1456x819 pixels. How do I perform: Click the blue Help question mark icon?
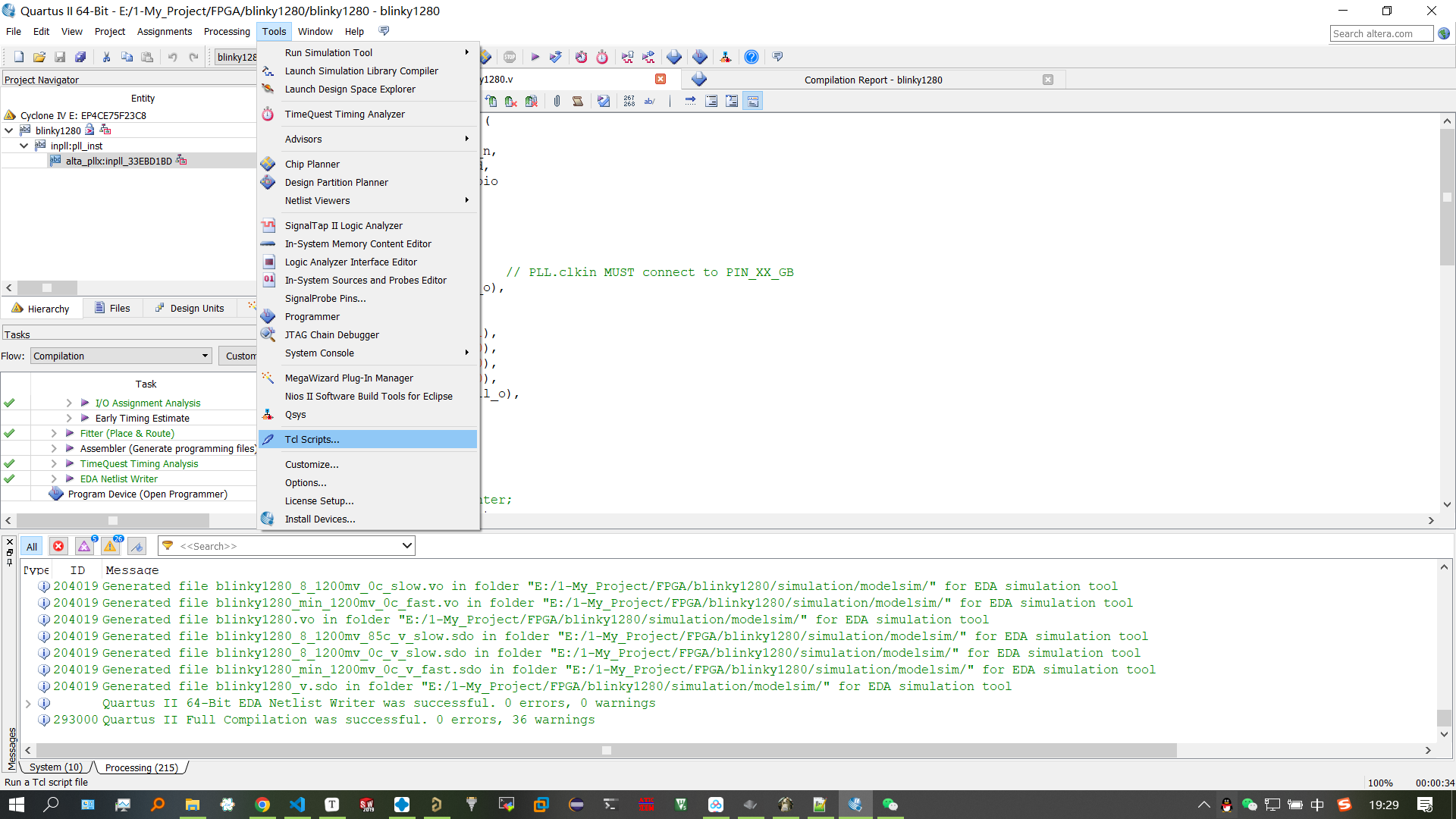click(751, 57)
